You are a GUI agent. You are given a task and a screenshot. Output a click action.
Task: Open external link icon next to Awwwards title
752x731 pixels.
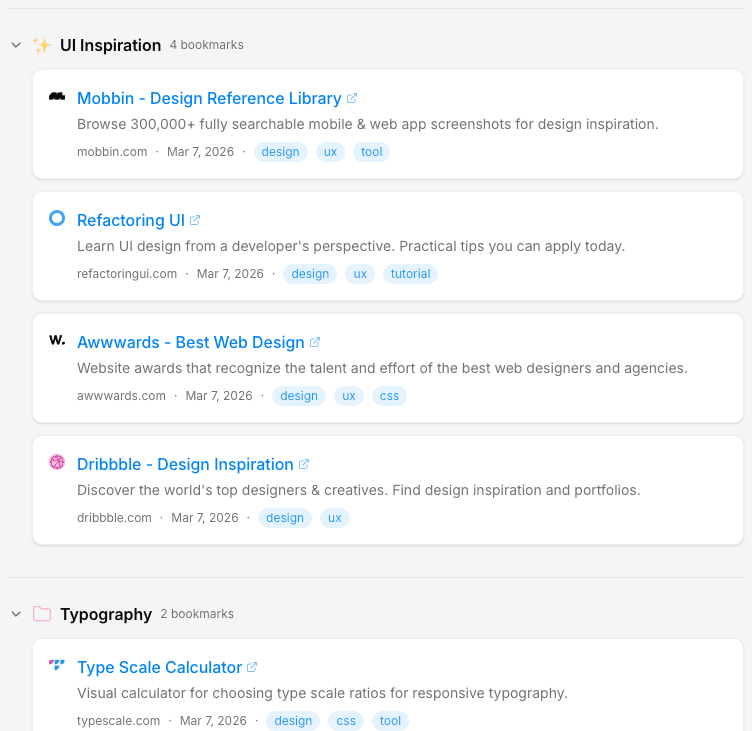tap(315, 342)
